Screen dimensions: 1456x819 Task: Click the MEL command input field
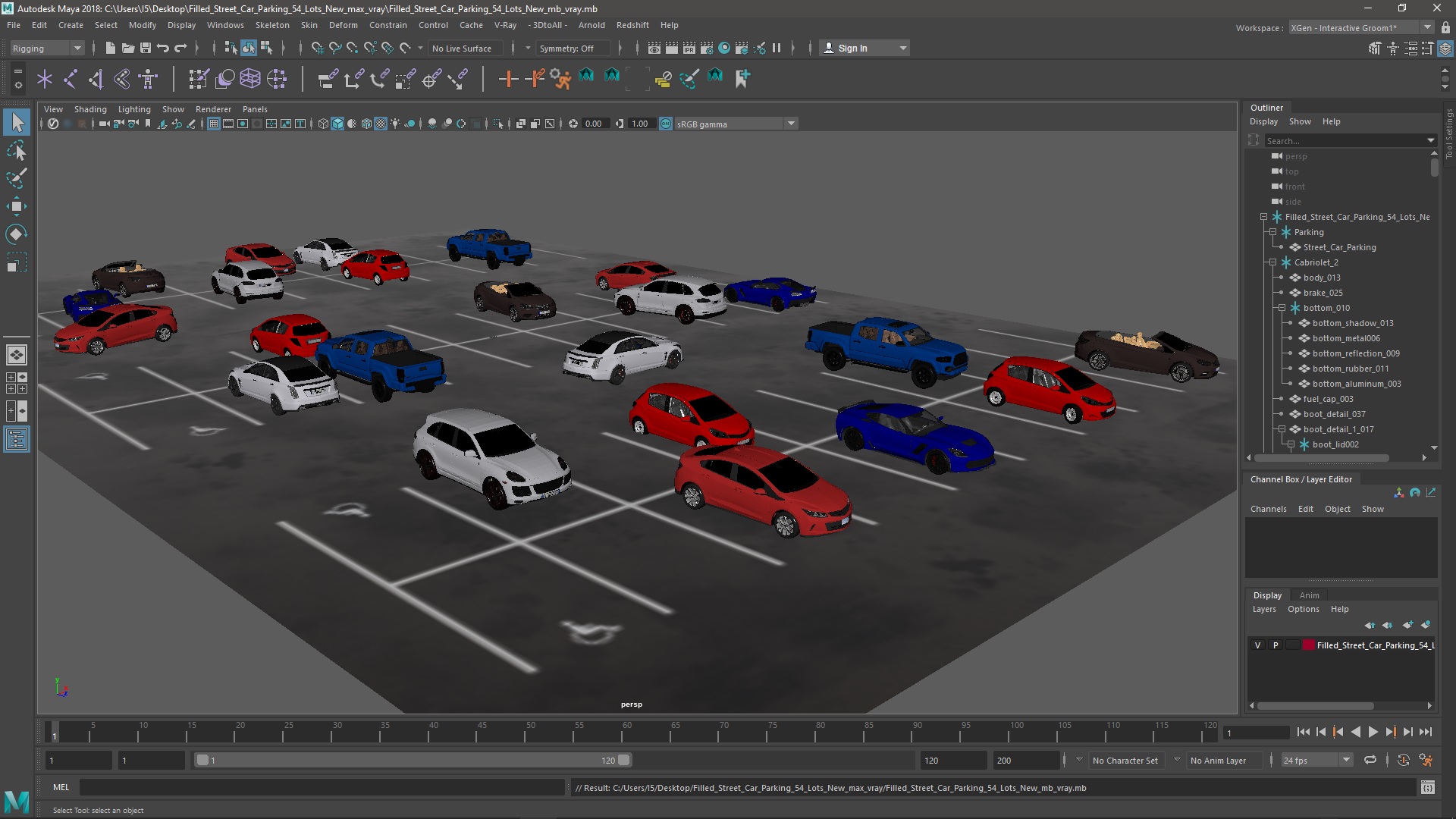point(322,788)
